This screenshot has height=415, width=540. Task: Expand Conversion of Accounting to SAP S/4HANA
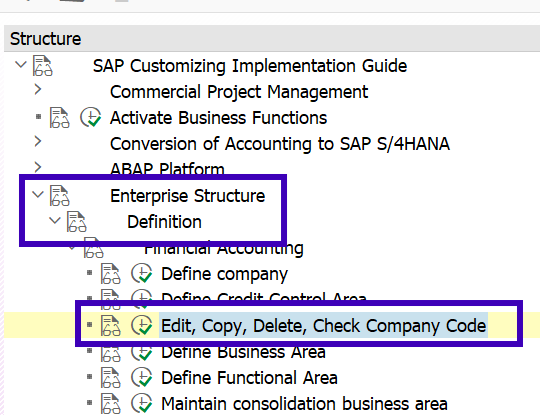38,142
